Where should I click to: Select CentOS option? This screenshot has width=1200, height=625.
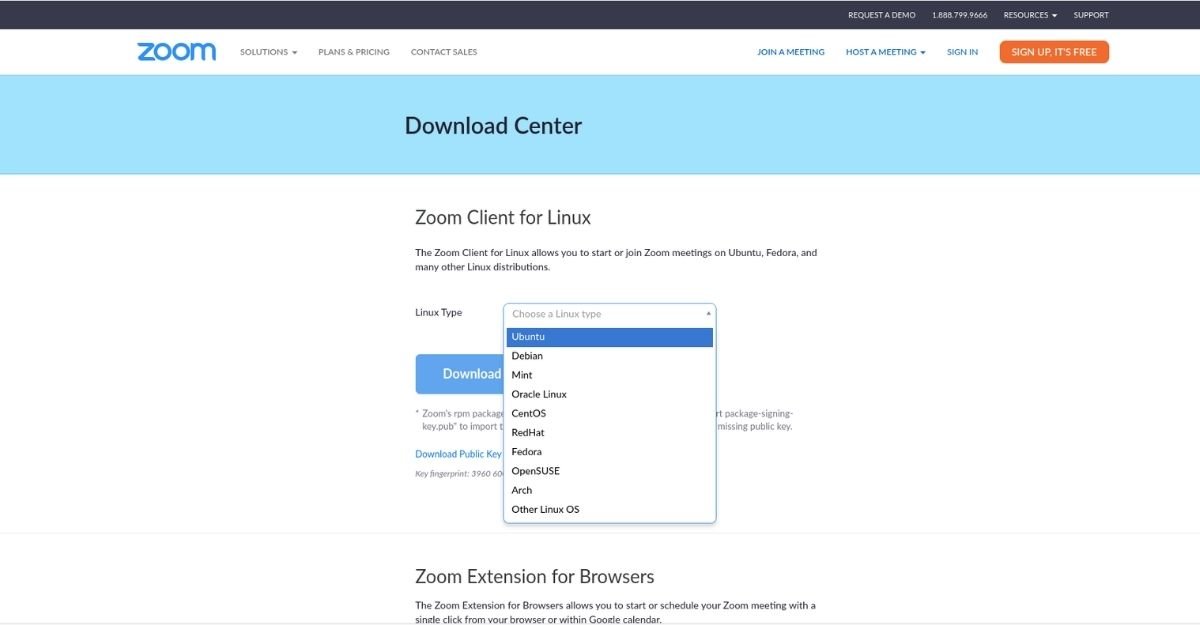tap(610, 413)
